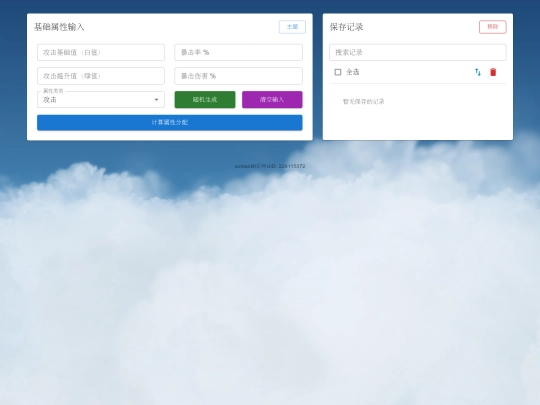Viewport: 540px width, 405px height.
Task: Click the green 随机生成 button
Action: [x=205, y=100]
